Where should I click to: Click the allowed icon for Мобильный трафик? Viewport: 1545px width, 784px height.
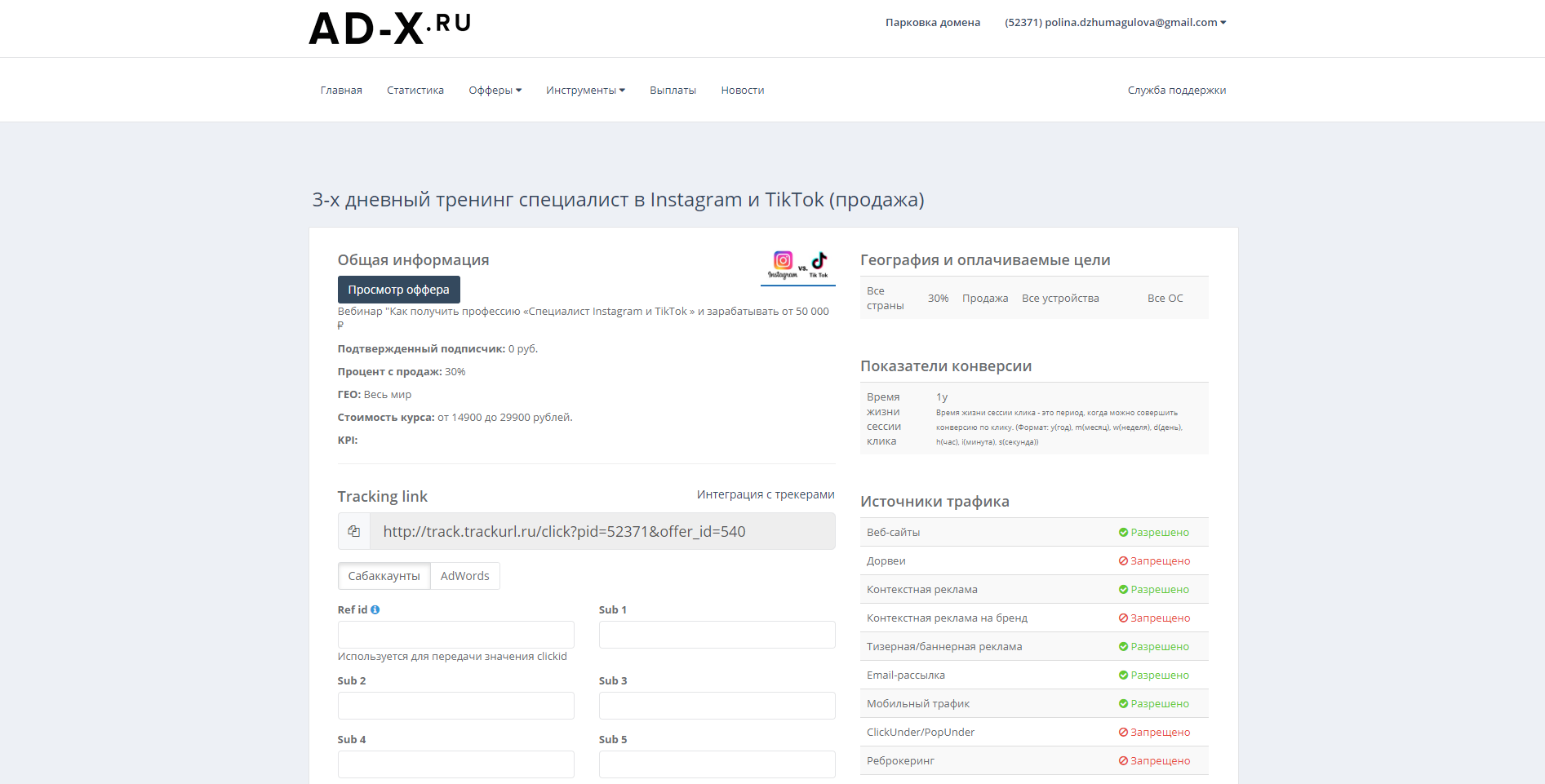point(1123,703)
